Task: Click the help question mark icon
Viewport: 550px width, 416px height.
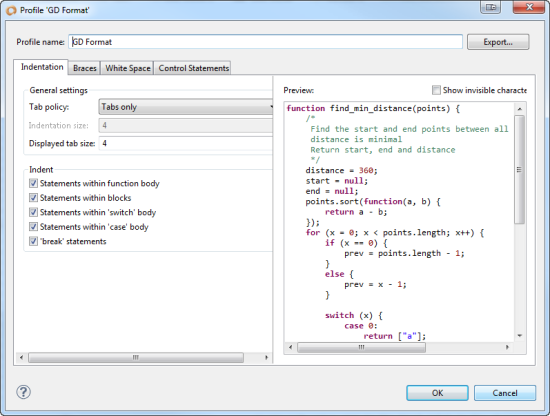Action: click(x=24, y=392)
